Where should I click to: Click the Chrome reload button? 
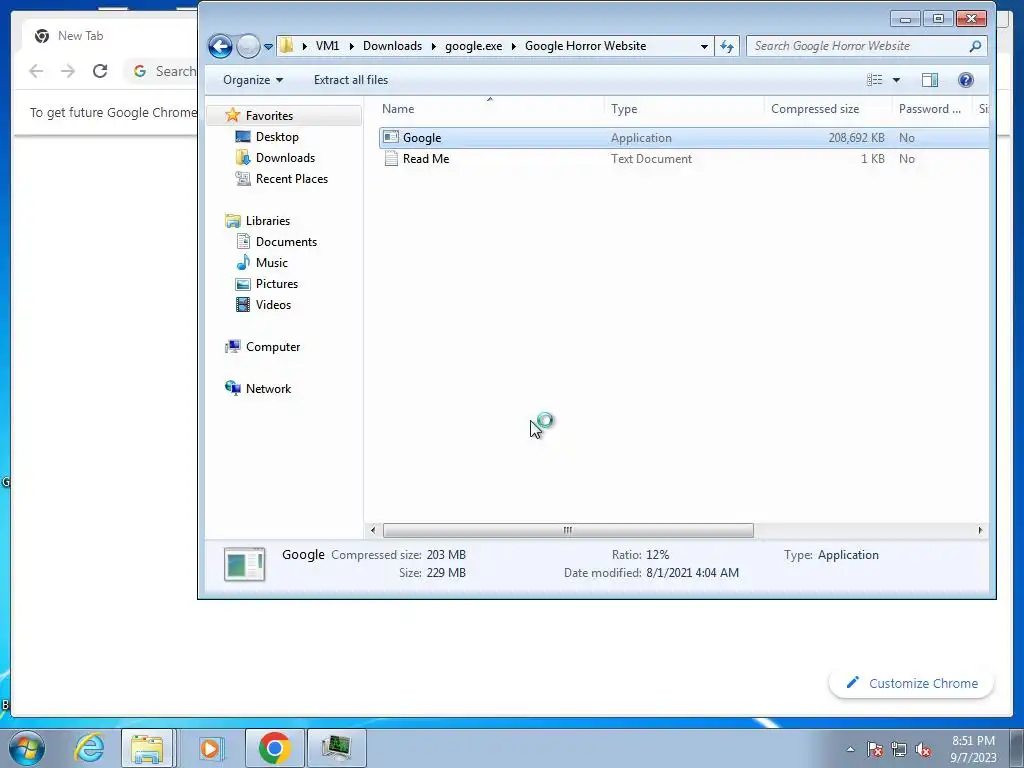99,71
